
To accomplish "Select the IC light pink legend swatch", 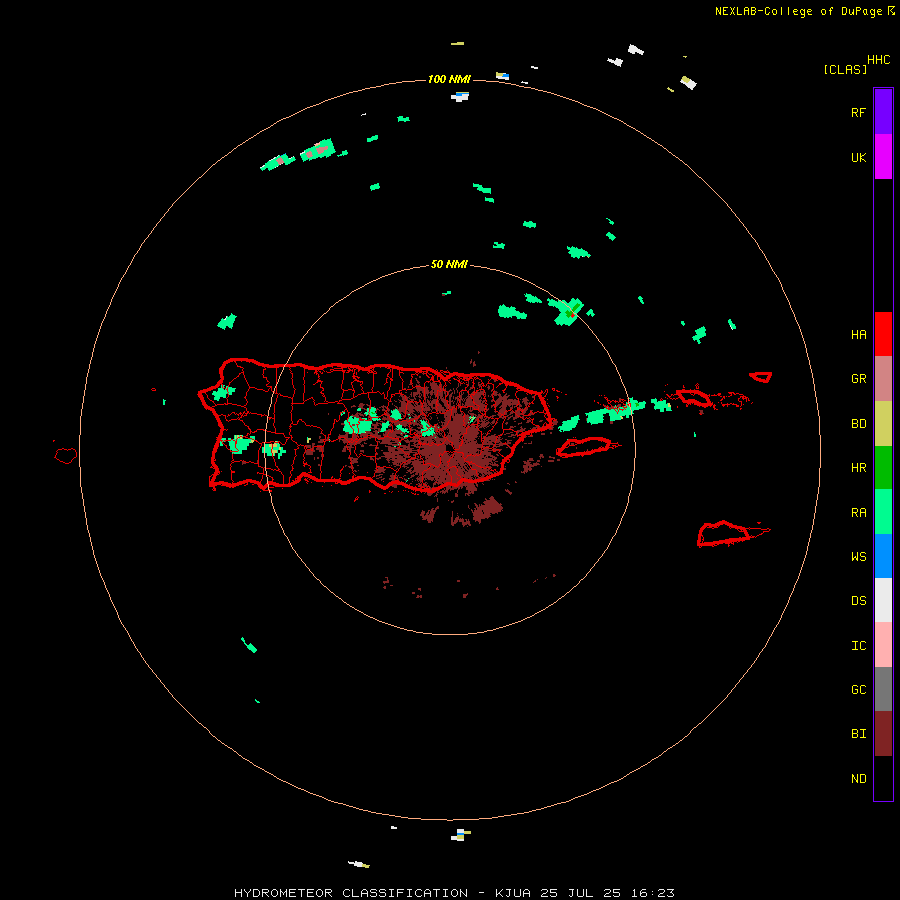I will click(883, 645).
